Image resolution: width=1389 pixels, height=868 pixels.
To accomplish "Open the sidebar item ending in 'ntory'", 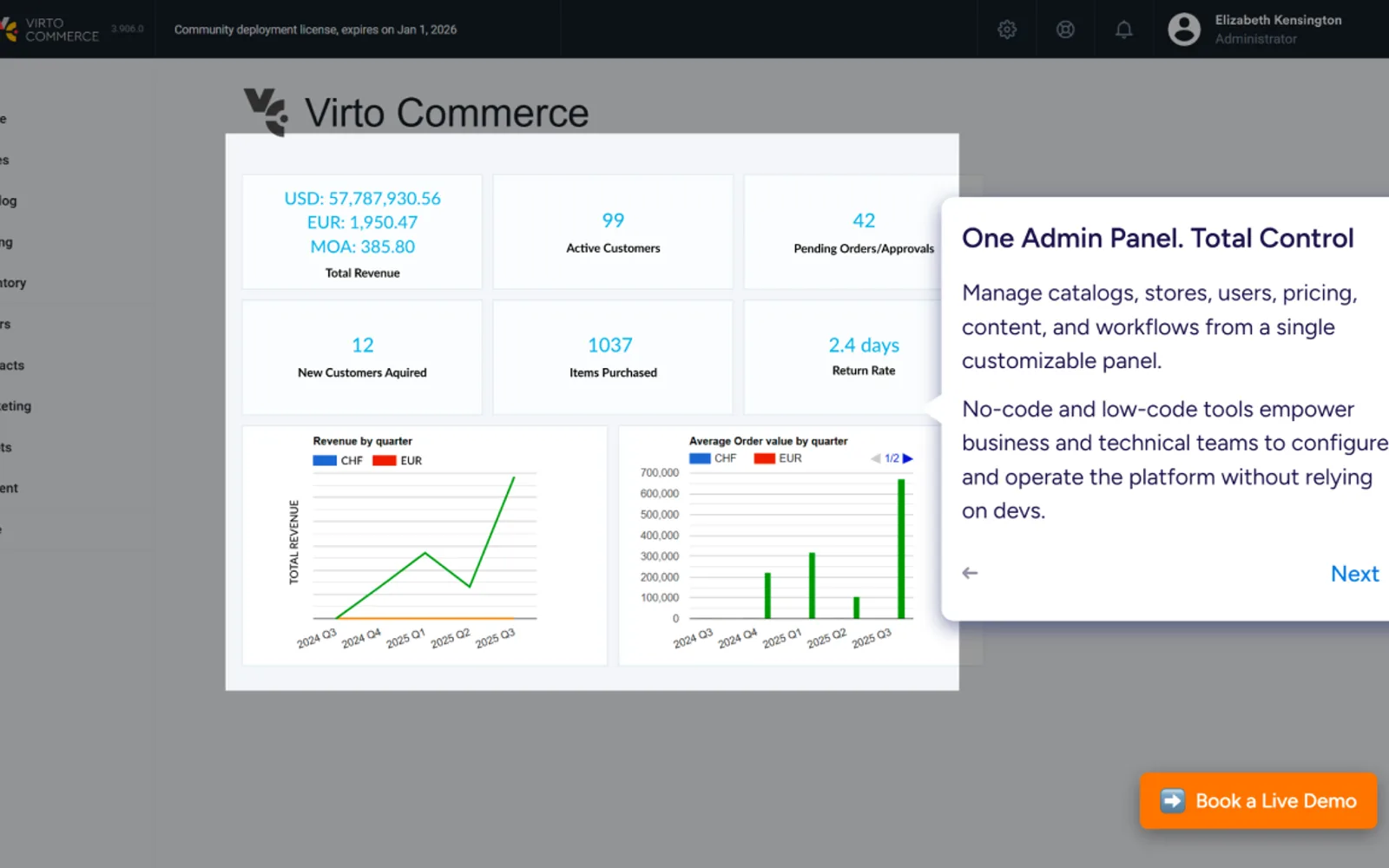I will click(x=13, y=283).
